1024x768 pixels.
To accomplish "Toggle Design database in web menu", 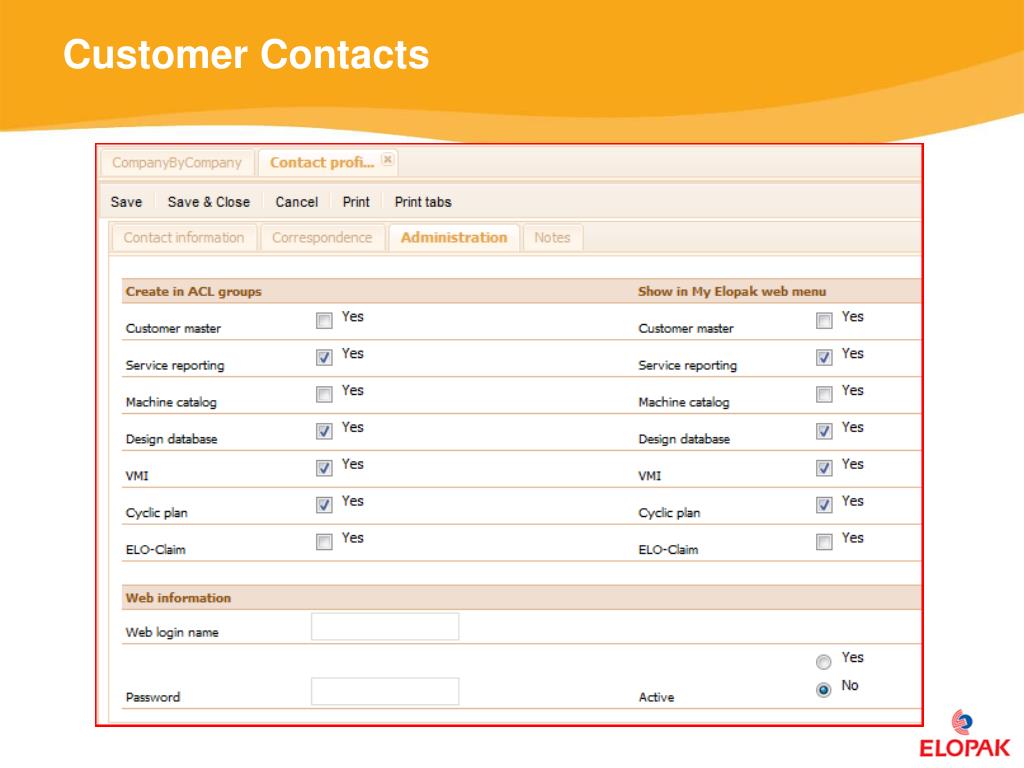I will click(x=824, y=431).
